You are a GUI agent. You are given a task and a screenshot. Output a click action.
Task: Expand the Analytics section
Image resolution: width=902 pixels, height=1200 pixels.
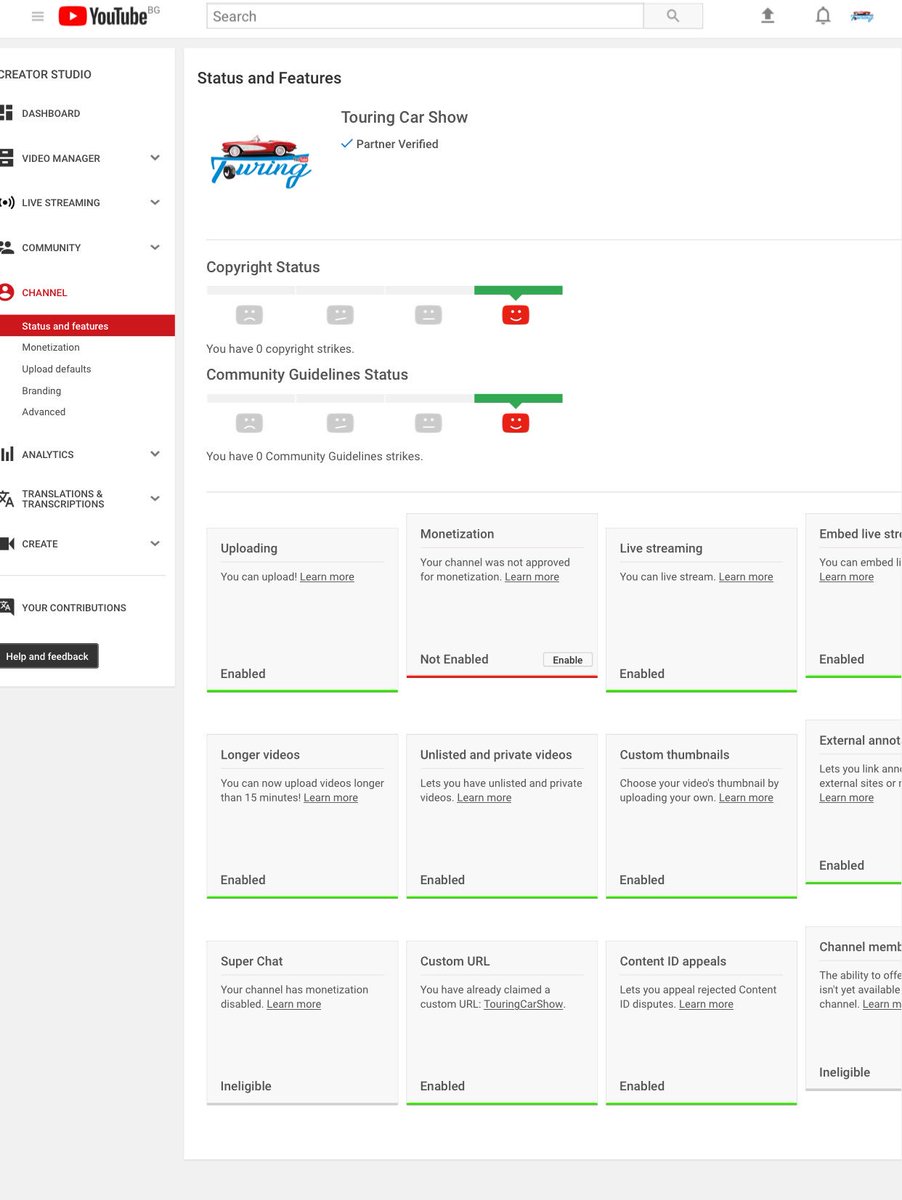pyautogui.click(x=155, y=455)
